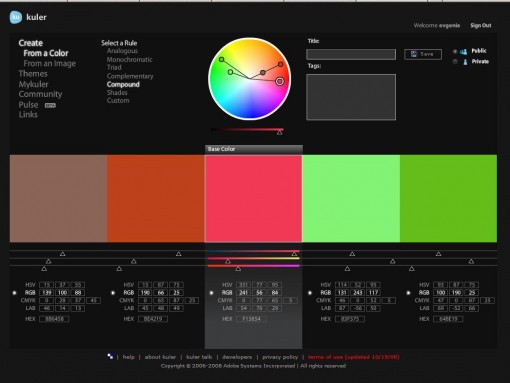Click the Save button

point(423,54)
